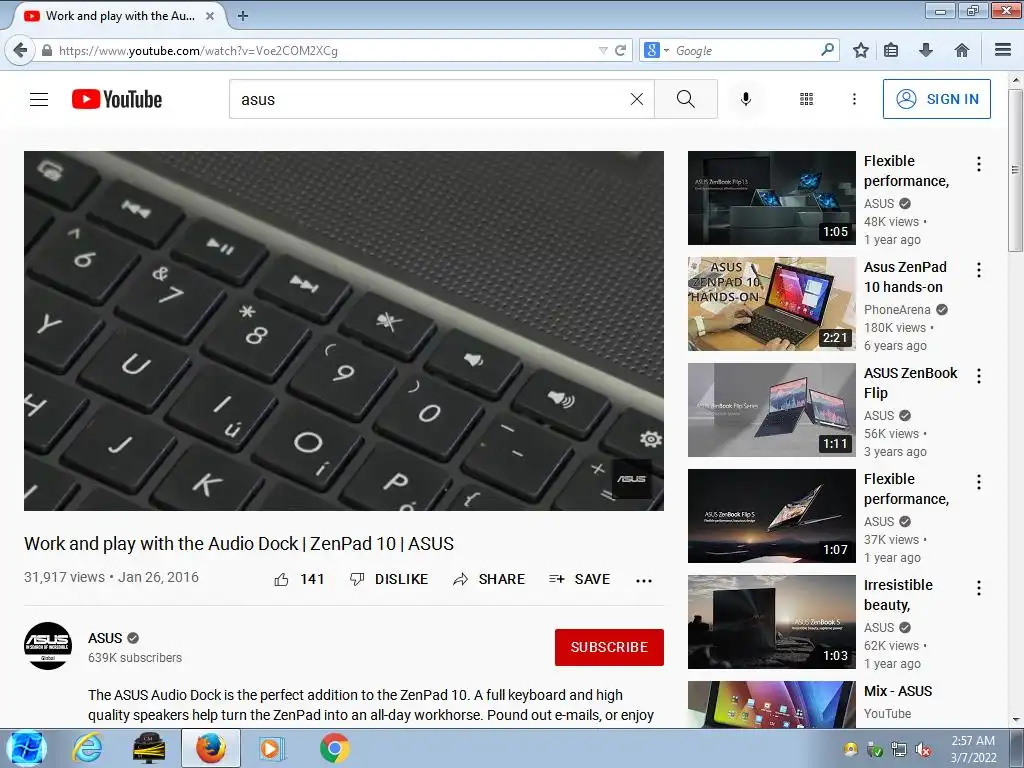Open URL history dropdown arrow
Viewport: 1024px width, 768px height.
(x=603, y=50)
